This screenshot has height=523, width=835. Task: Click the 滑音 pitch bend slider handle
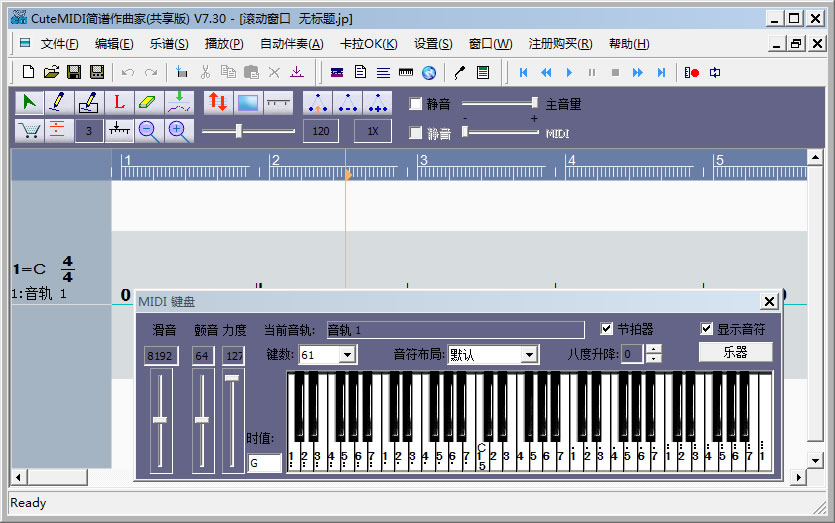[x=160, y=420]
